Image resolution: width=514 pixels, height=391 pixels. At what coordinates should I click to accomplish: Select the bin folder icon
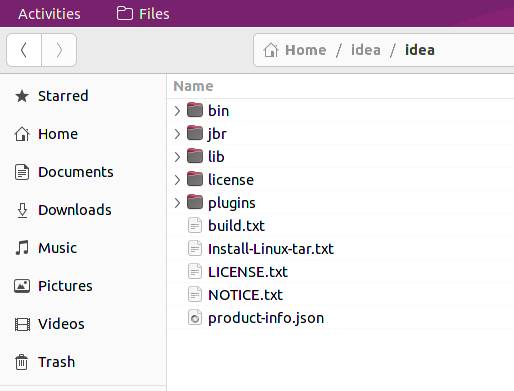pyautogui.click(x=195, y=110)
